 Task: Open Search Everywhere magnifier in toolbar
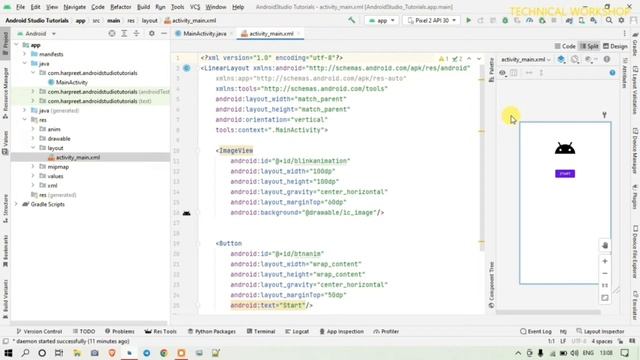(609, 20)
